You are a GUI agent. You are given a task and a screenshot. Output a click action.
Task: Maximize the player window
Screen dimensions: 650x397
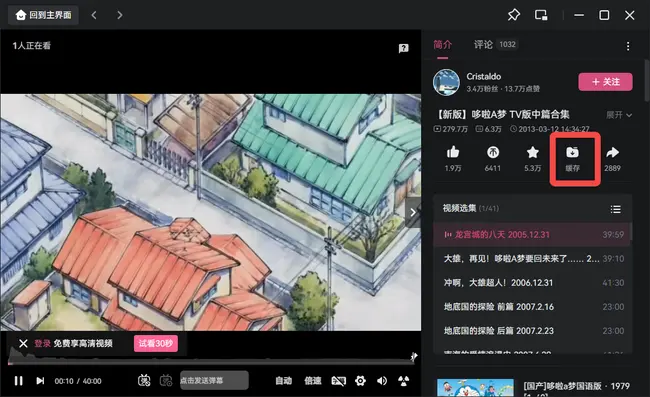604,15
